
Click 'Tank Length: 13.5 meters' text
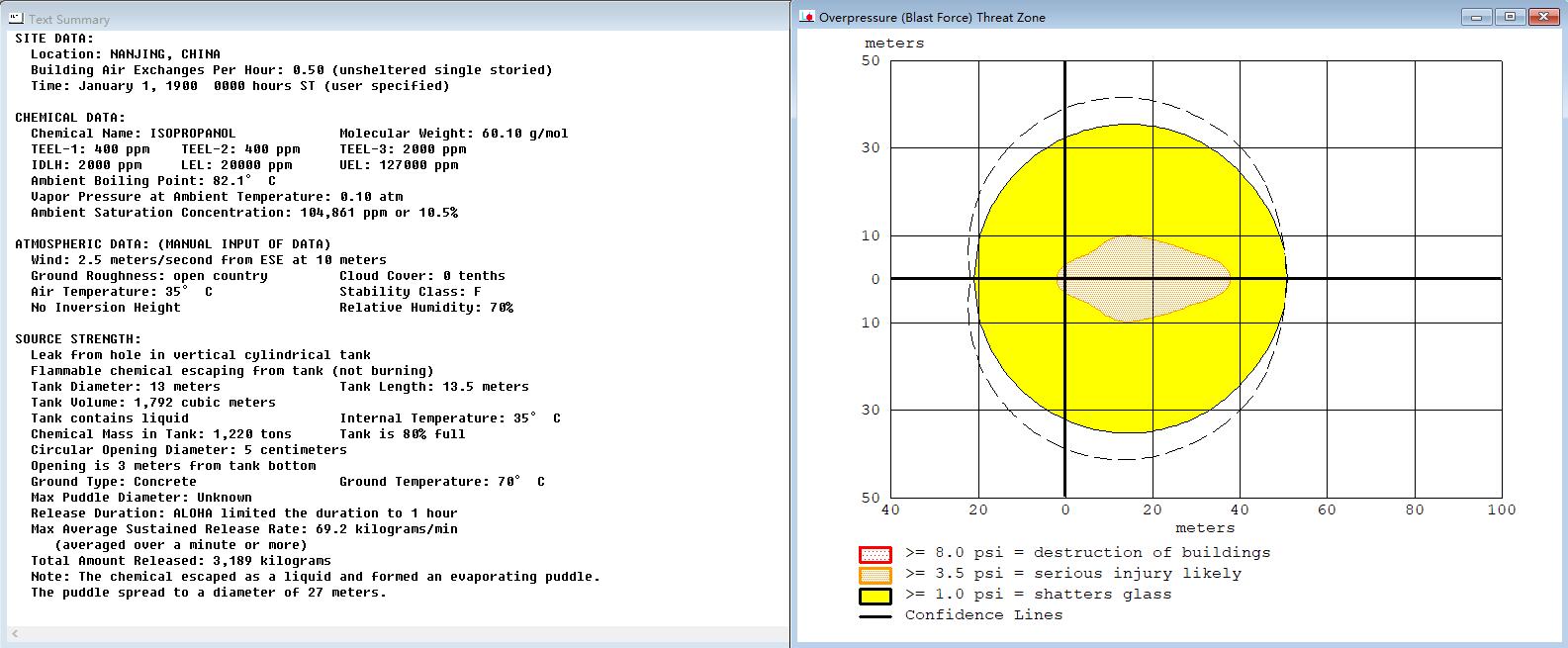[x=434, y=387]
